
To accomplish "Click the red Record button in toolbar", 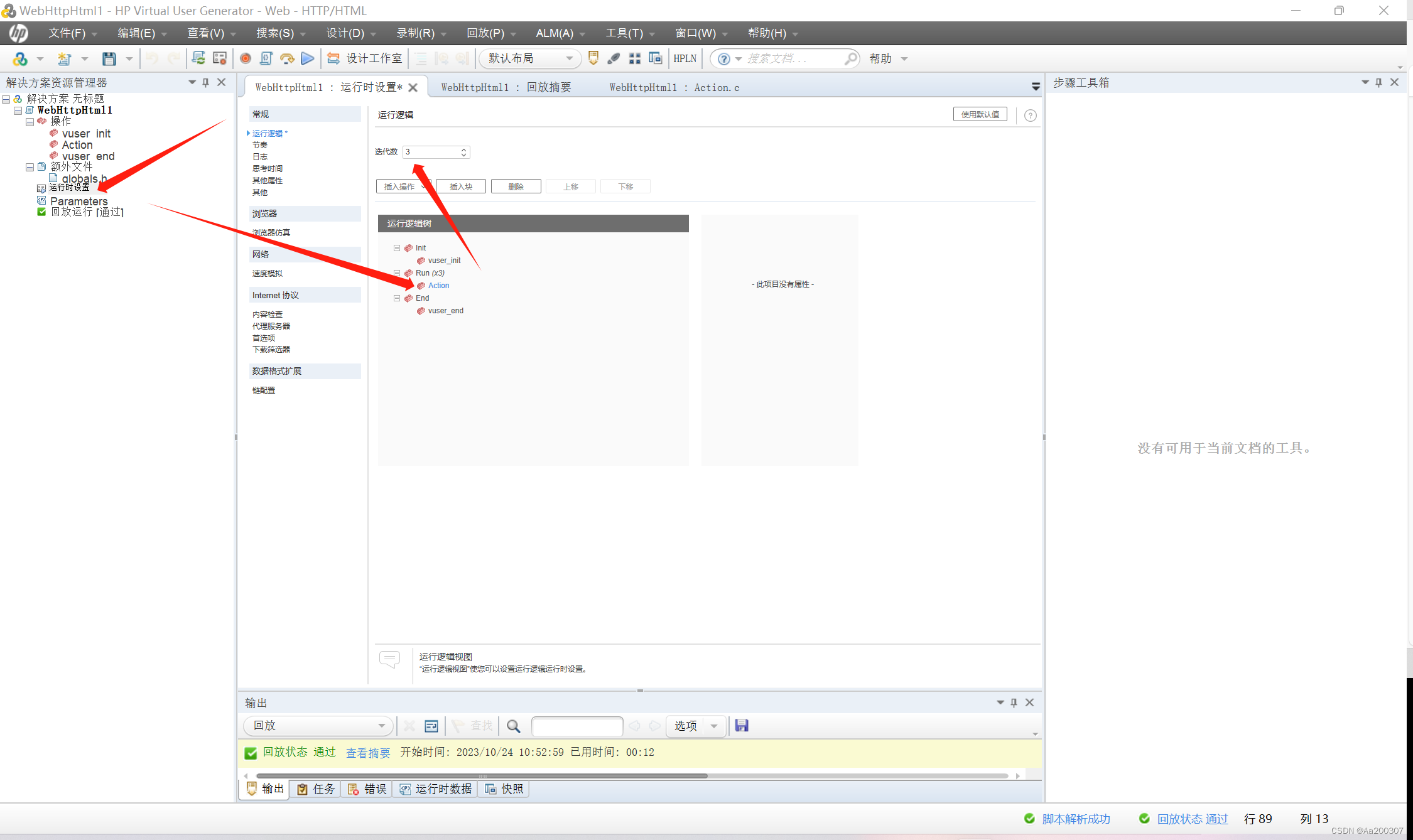I will point(245,58).
